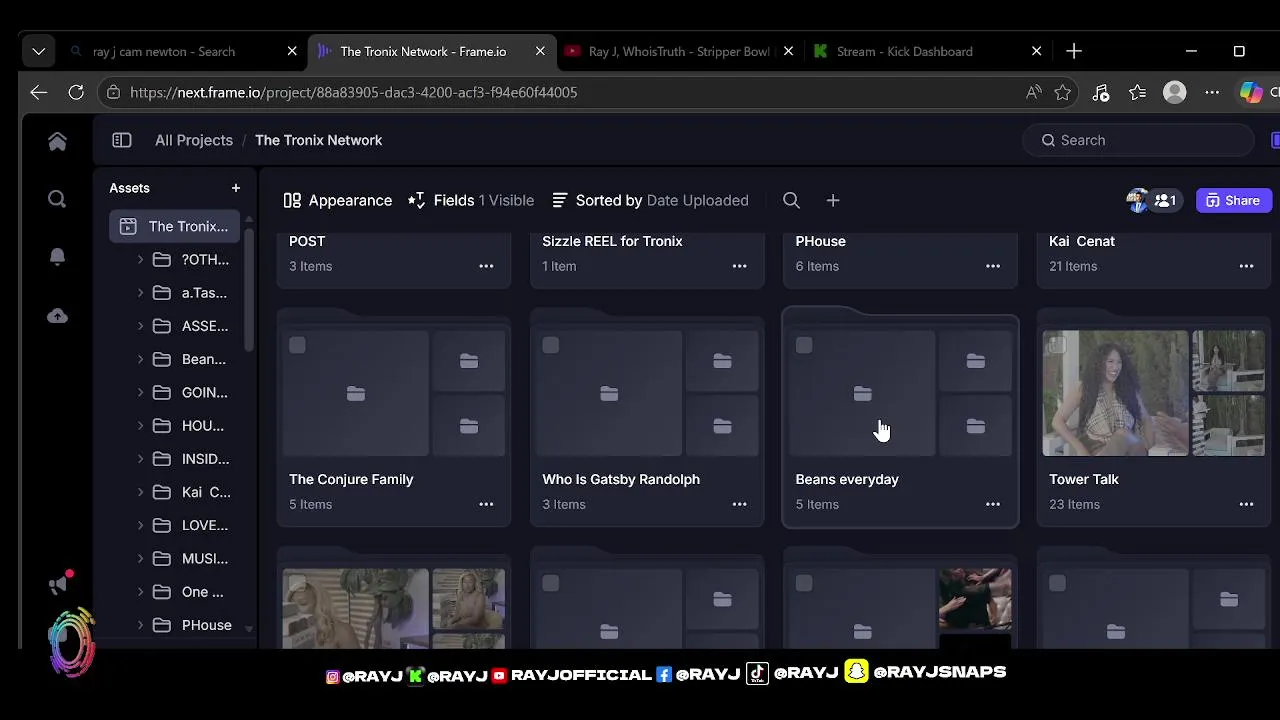The image size is (1280, 720).
Task: Open the MUSI... folder in tree
Action: [x=205, y=558]
